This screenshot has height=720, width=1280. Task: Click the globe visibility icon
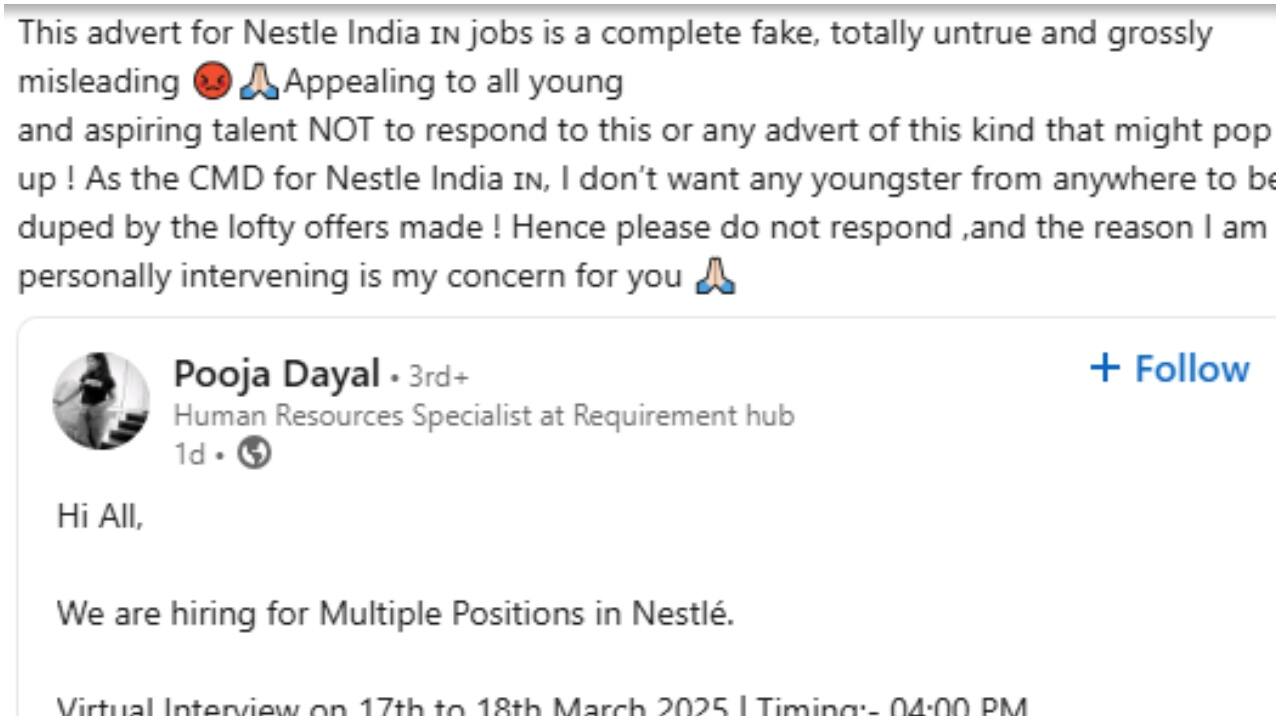(255, 454)
